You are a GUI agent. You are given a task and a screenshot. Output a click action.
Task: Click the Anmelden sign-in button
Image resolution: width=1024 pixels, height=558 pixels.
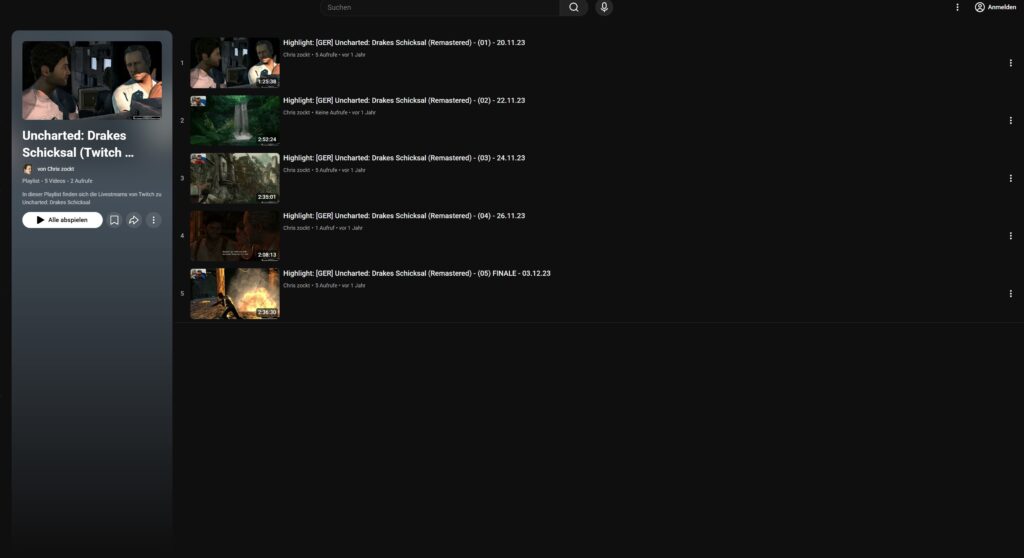click(995, 7)
